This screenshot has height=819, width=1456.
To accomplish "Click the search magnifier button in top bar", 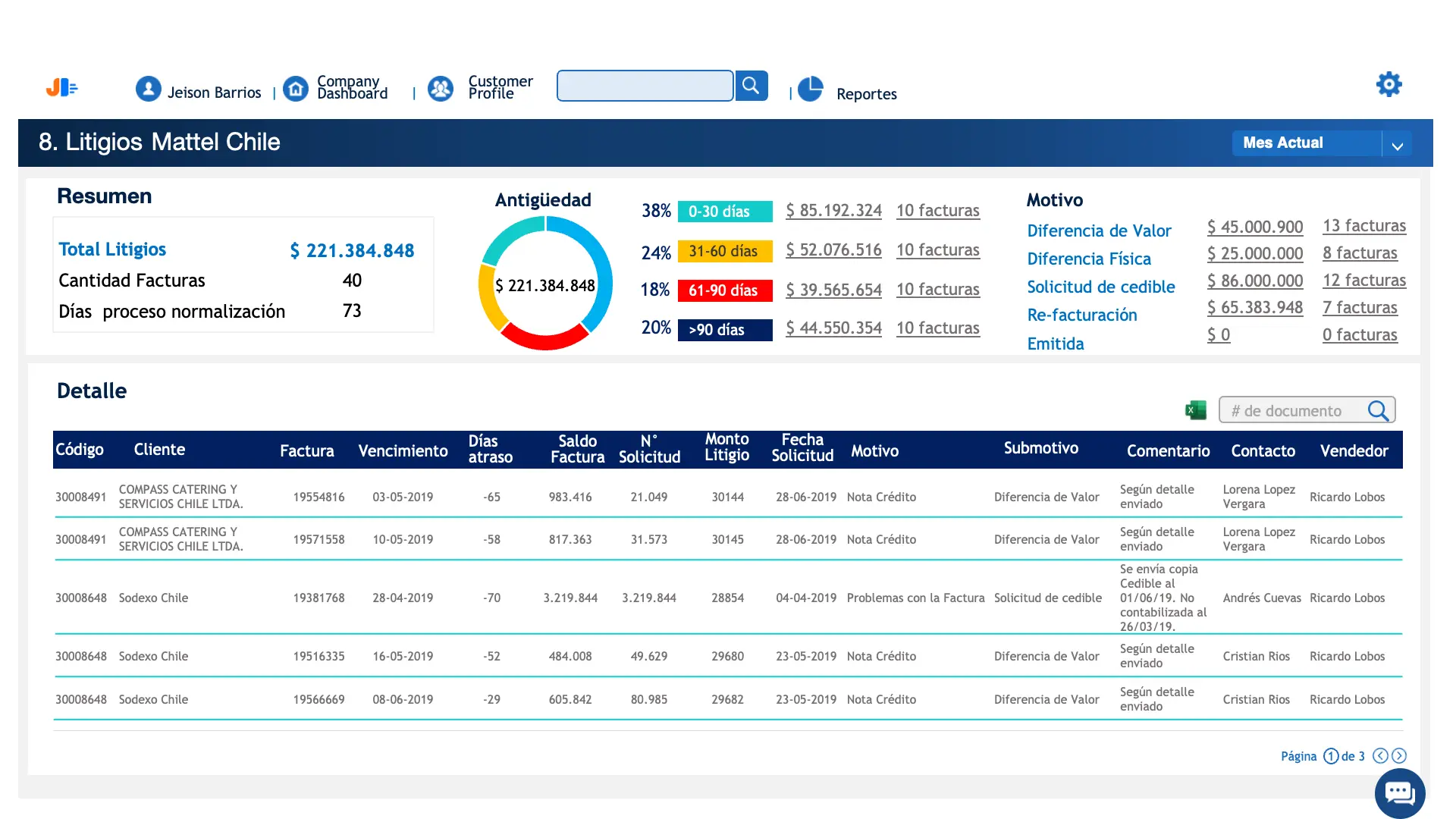I will pyautogui.click(x=751, y=86).
